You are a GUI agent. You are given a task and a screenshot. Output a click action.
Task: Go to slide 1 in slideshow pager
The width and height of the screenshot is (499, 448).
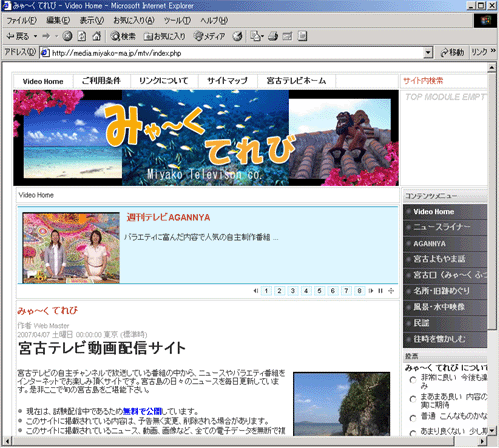point(266,291)
